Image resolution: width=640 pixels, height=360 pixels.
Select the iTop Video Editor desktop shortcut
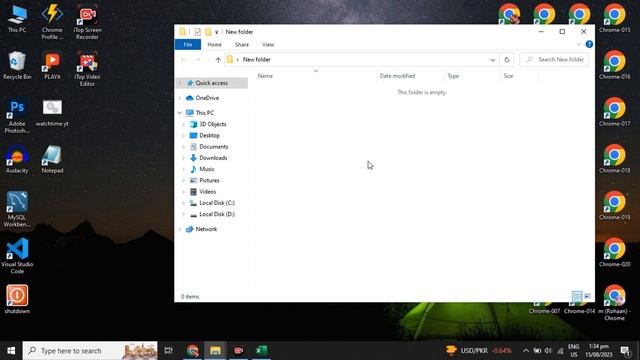[x=87, y=69]
